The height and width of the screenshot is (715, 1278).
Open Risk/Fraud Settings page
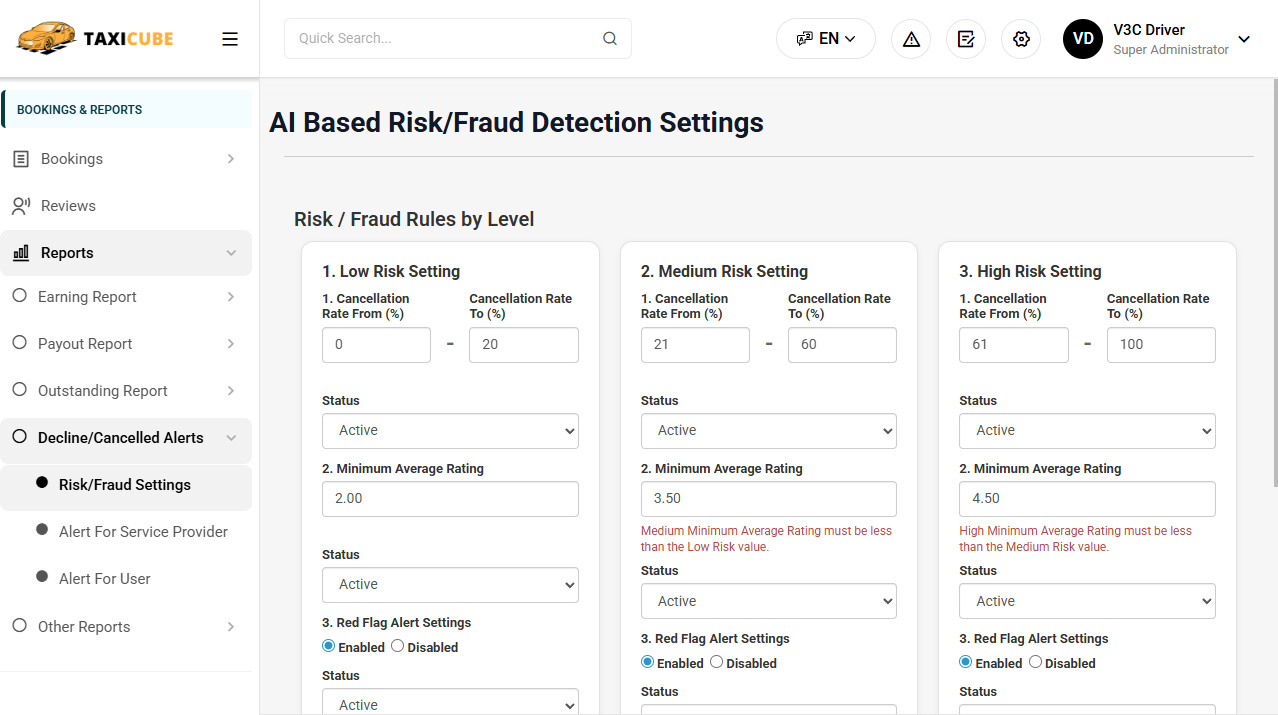click(x=126, y=485)
